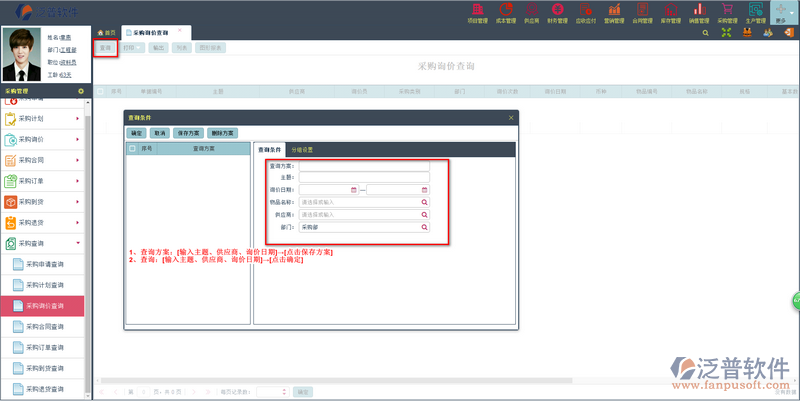Tick select-all checkbox in 查询方案 list header
Viewport: 800px width, 401px height.
[x=132, y=148]
